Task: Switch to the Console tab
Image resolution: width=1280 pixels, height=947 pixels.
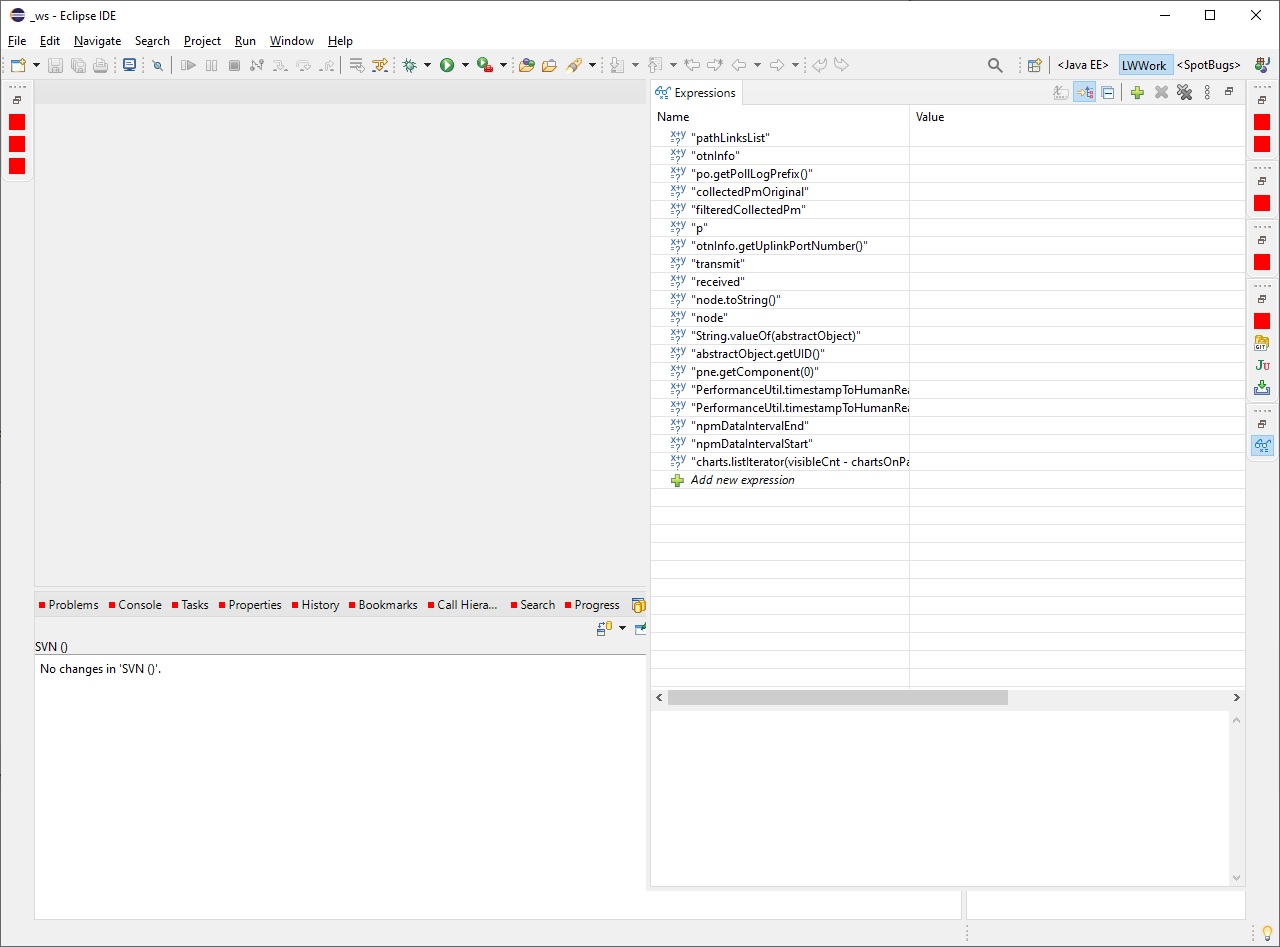Action: [x=139, y=605]
